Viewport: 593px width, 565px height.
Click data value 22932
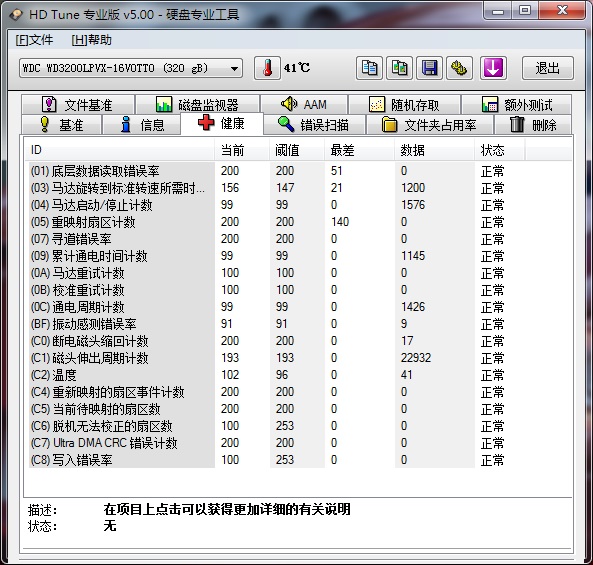[416, 358]
